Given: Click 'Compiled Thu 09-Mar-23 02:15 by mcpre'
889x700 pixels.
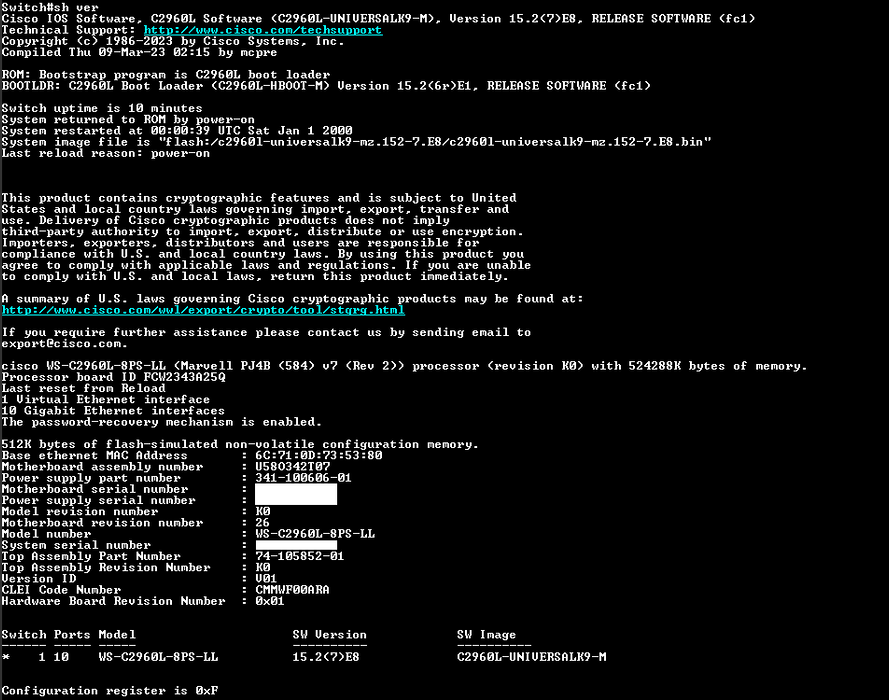Looking at the screenshot, I should coord(139,52).
